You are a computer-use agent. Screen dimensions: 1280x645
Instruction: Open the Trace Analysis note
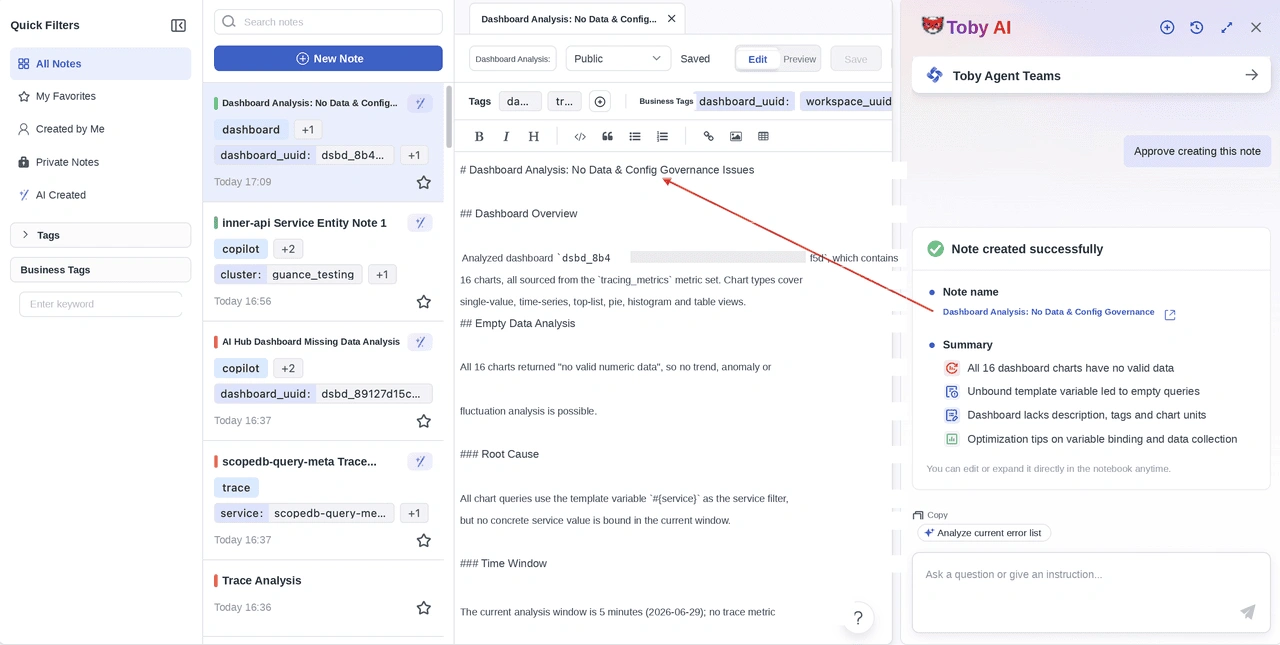pos(261,580)
